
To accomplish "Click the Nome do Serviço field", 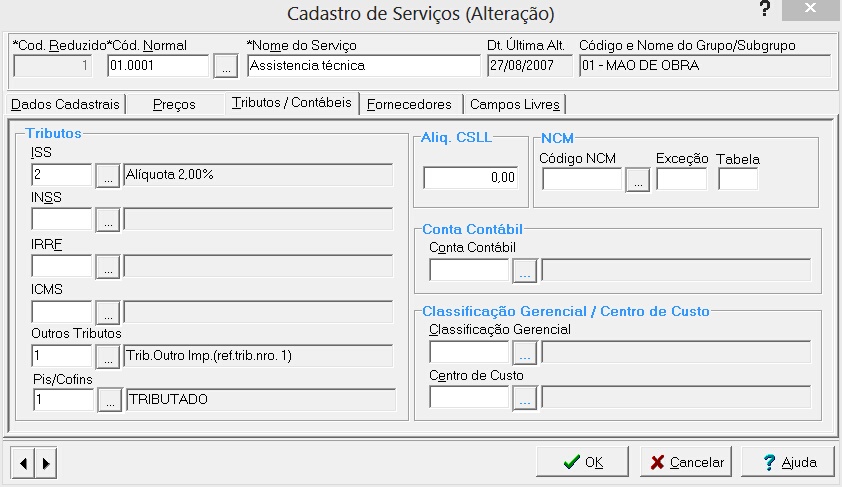I will 364,66.
